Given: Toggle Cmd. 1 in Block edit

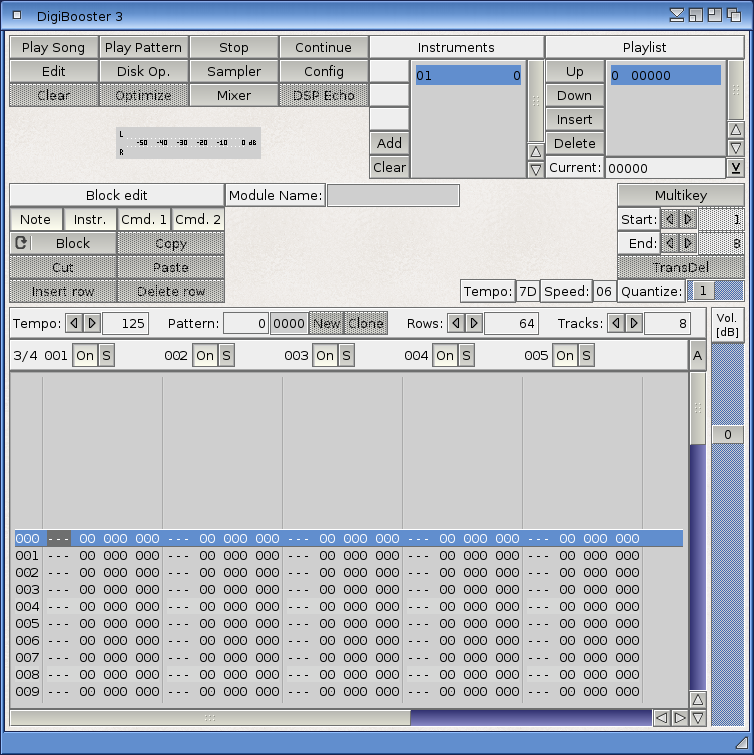Looking at the screenshot, I should pos(144,220).
